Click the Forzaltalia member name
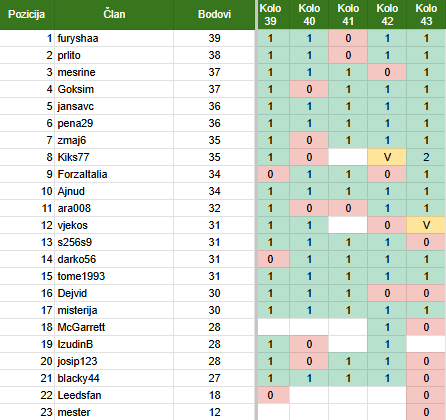The height and width of the screenshot is (420, 446). pyautogui.click(x=82, y=174)
